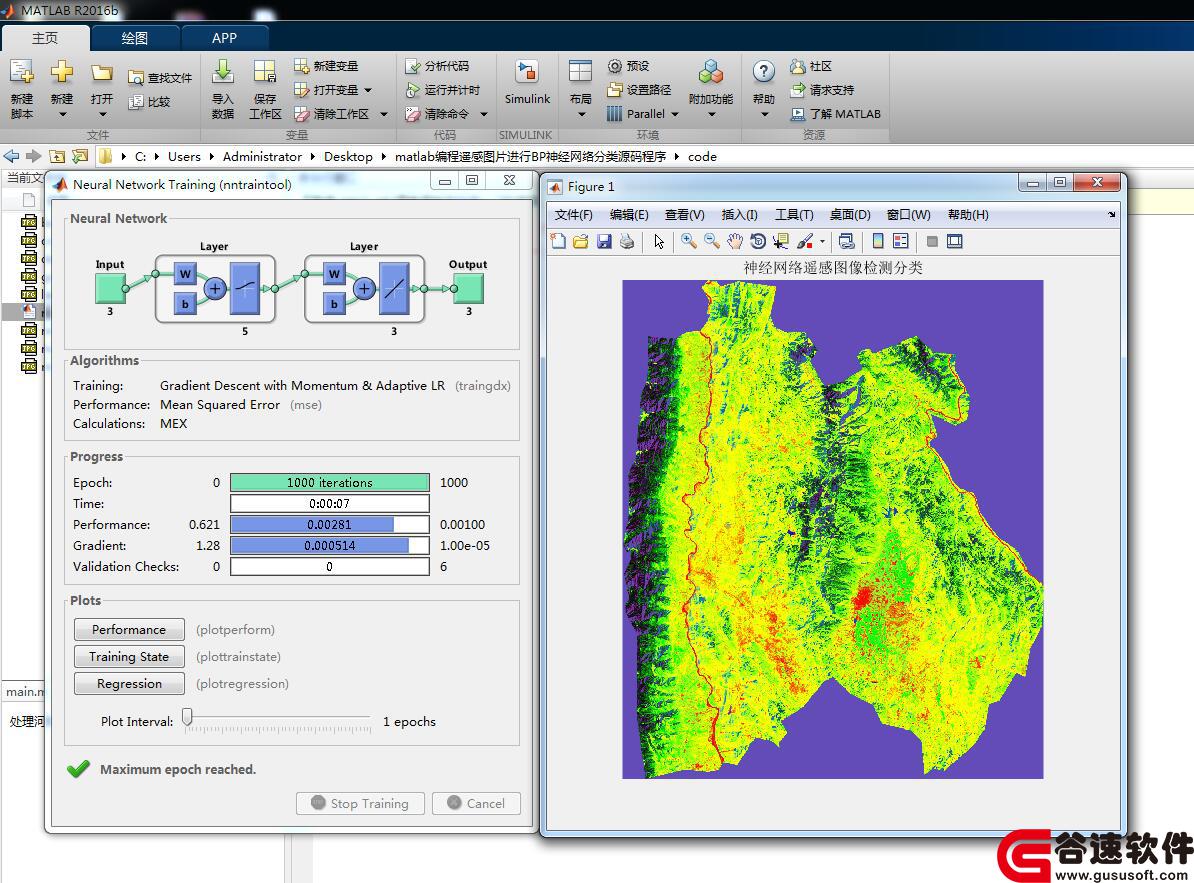
Task: Expand the 打开 (Open) dropdown arrow
Action: [x=102, y=115]
